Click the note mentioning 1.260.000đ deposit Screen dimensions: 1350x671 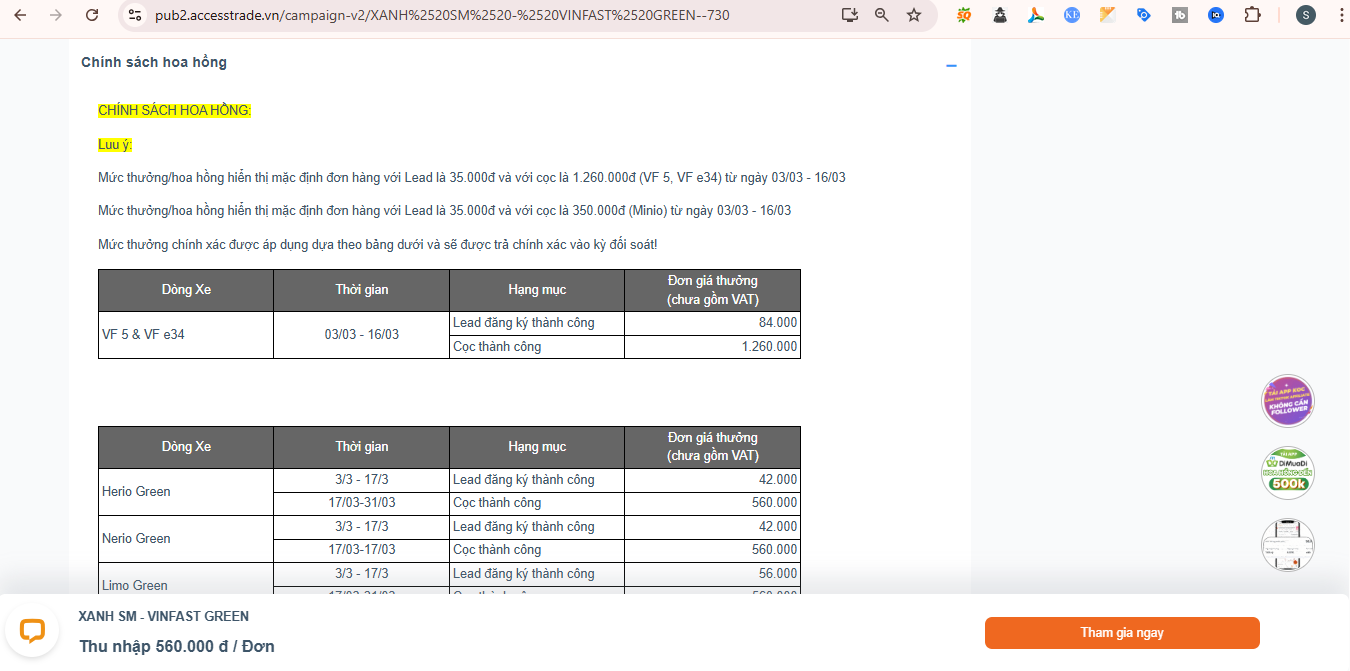click(x=472, y=177)
